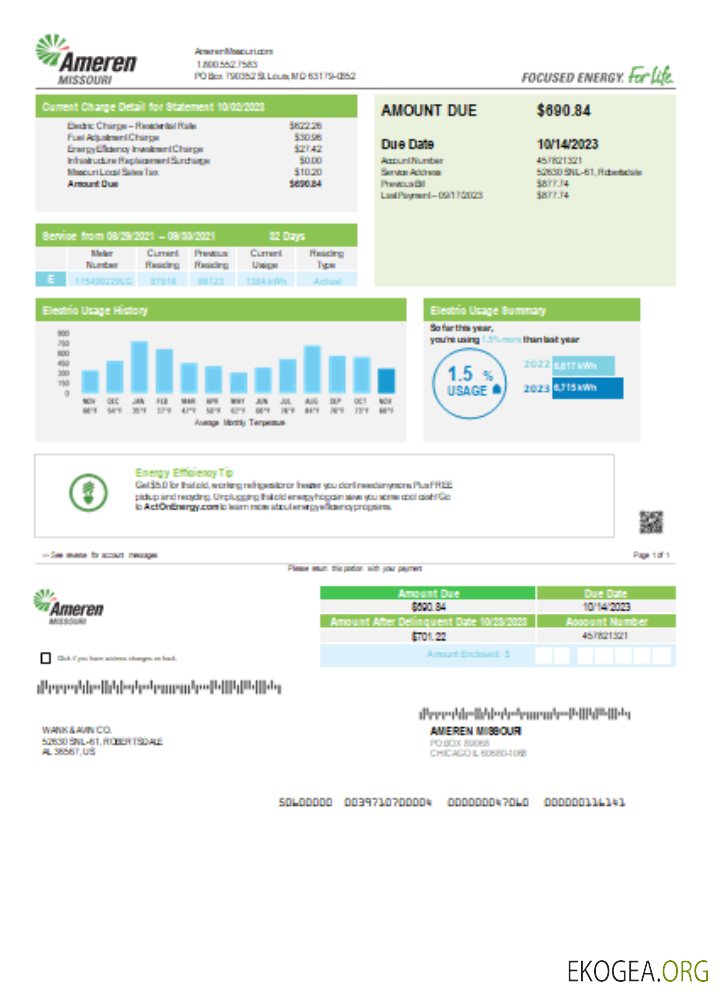Click the QR code beside the tip box
This screenshot has width=720, height=1000.
click(651, 522)
